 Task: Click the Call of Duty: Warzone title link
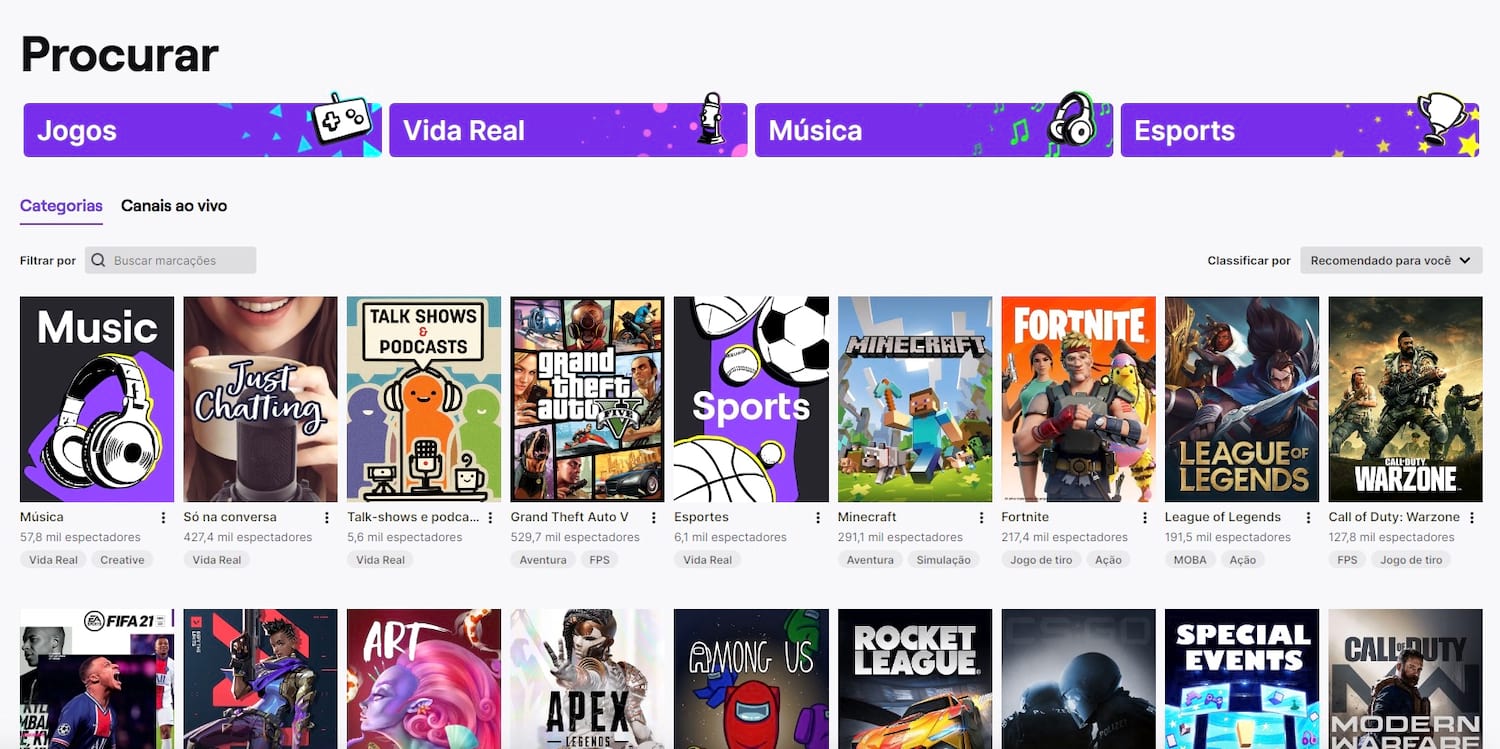click(1394, 517)
